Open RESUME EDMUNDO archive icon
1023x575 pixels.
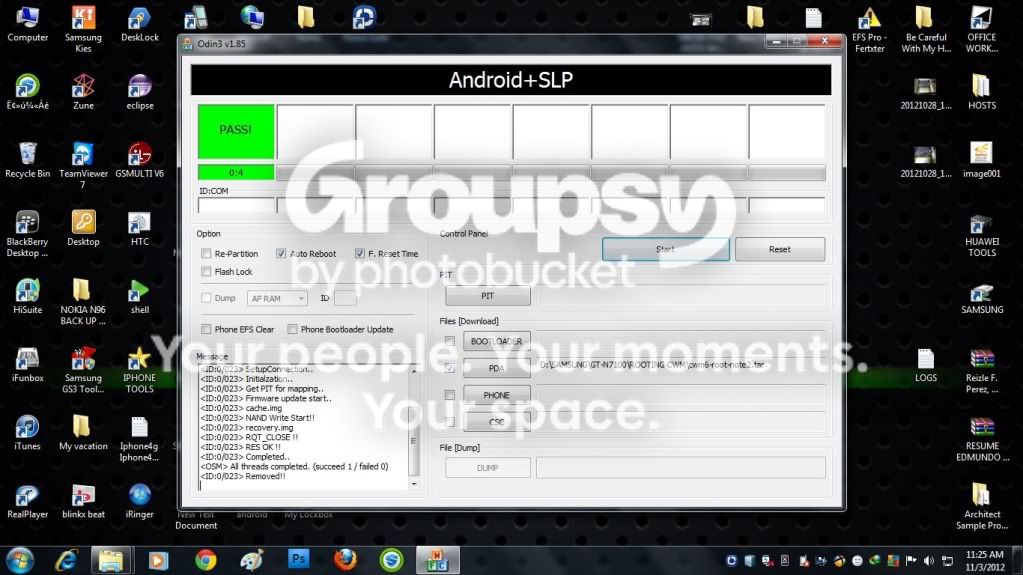coord(982,437)
